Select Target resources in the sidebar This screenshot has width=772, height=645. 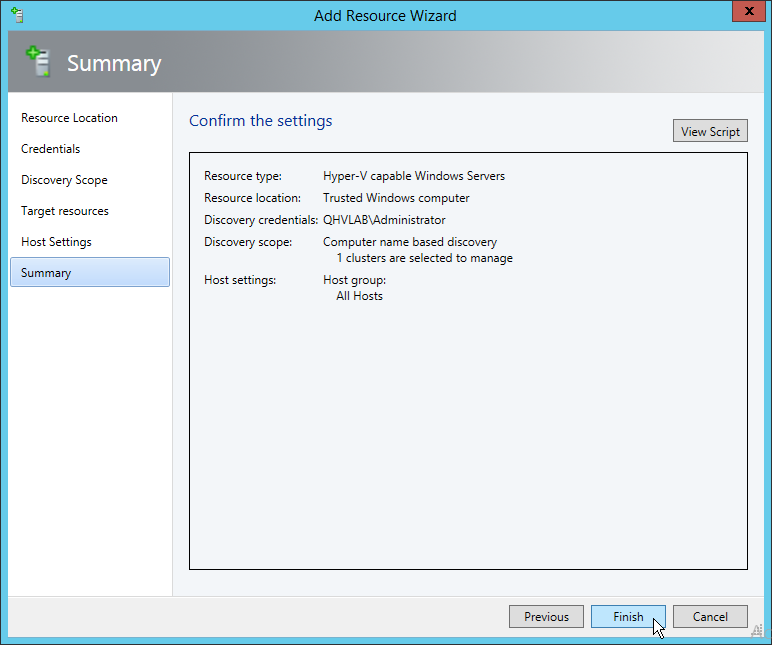pos(65,211)
